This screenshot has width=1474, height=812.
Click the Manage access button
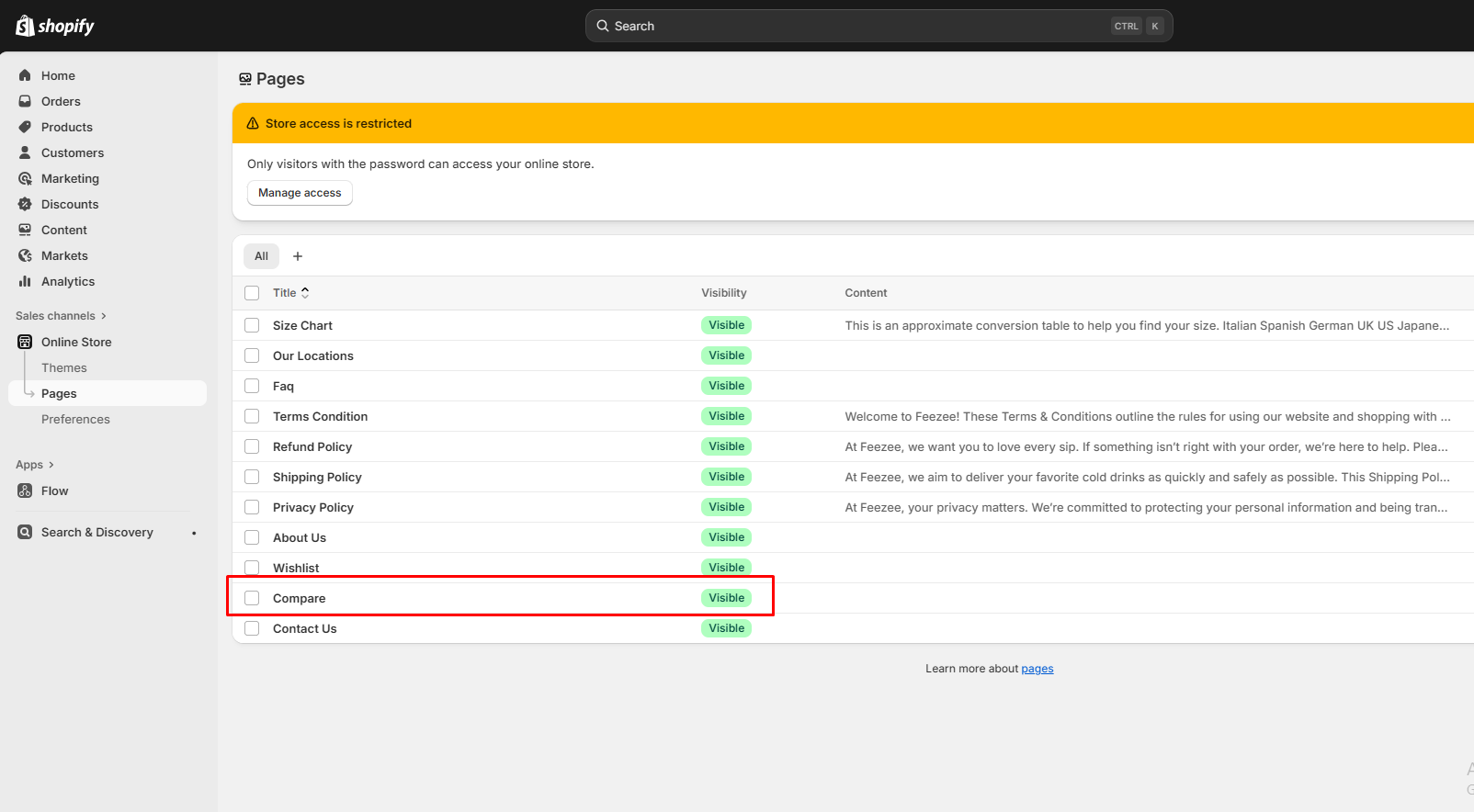pos(300,193)
